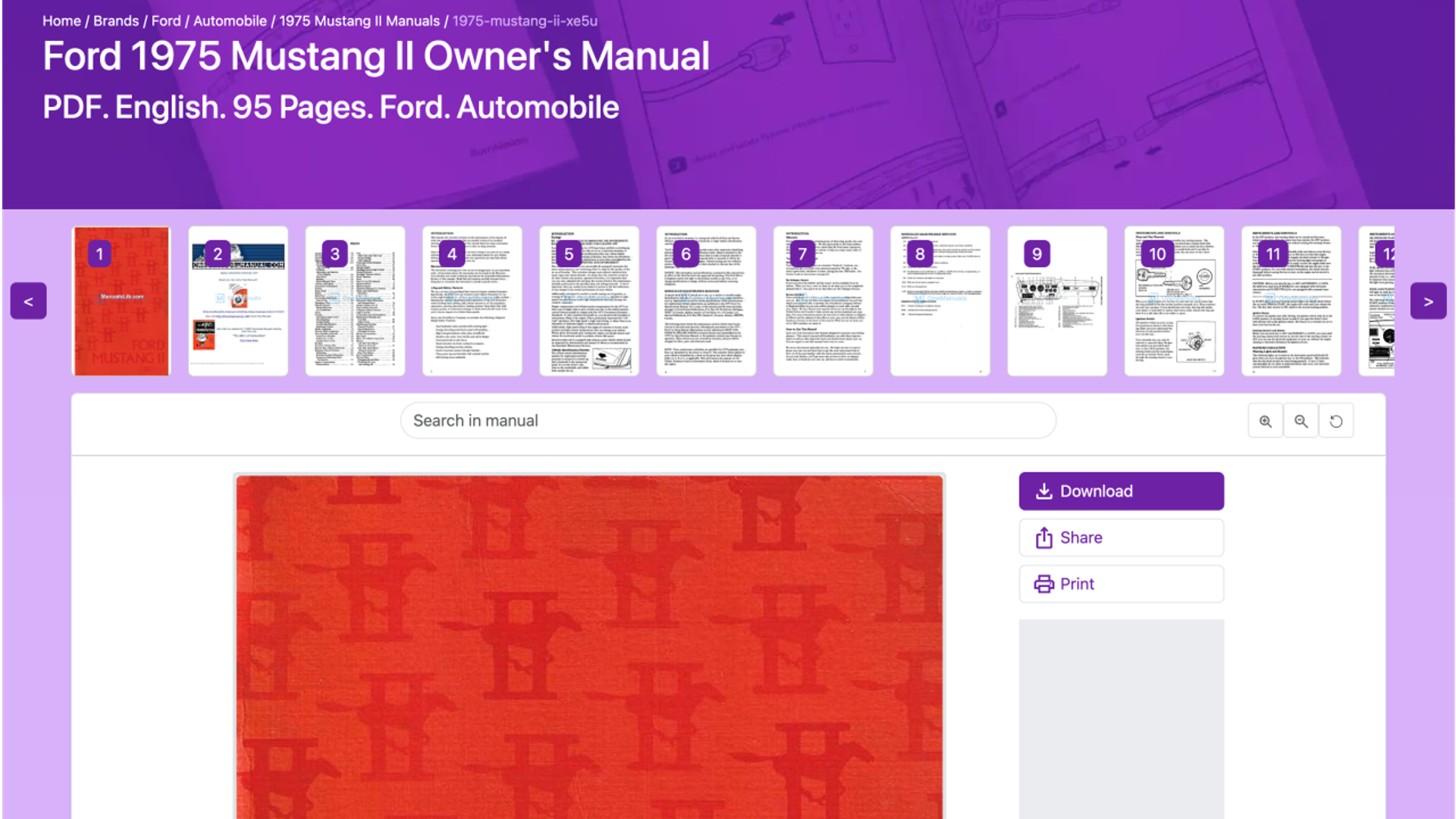Image resolution: width=1456 pixels, height=819 pixels.
Task: Open the Ford breadcrumb link
Action: tap(166, 21)
